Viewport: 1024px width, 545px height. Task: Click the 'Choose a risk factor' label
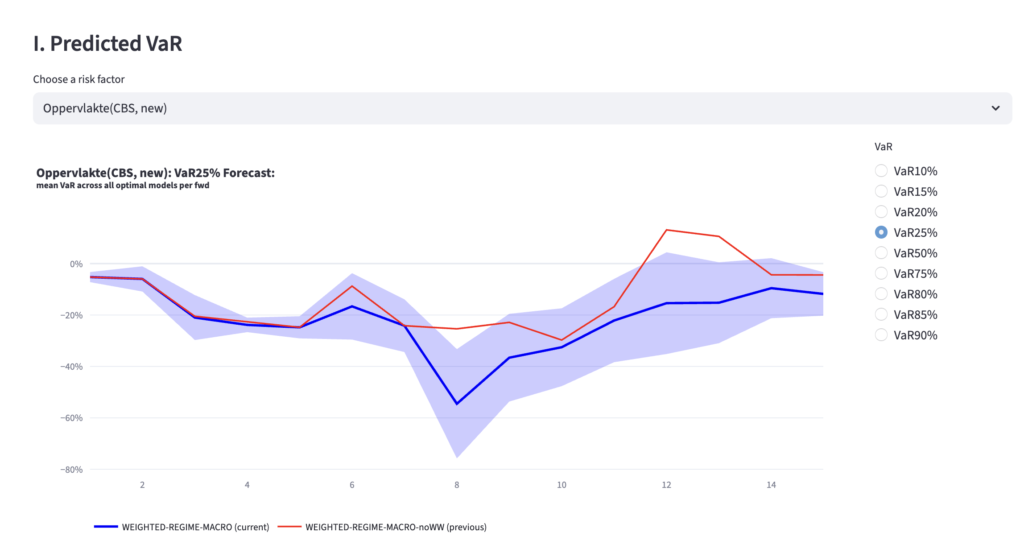click(x=79, y=79)
